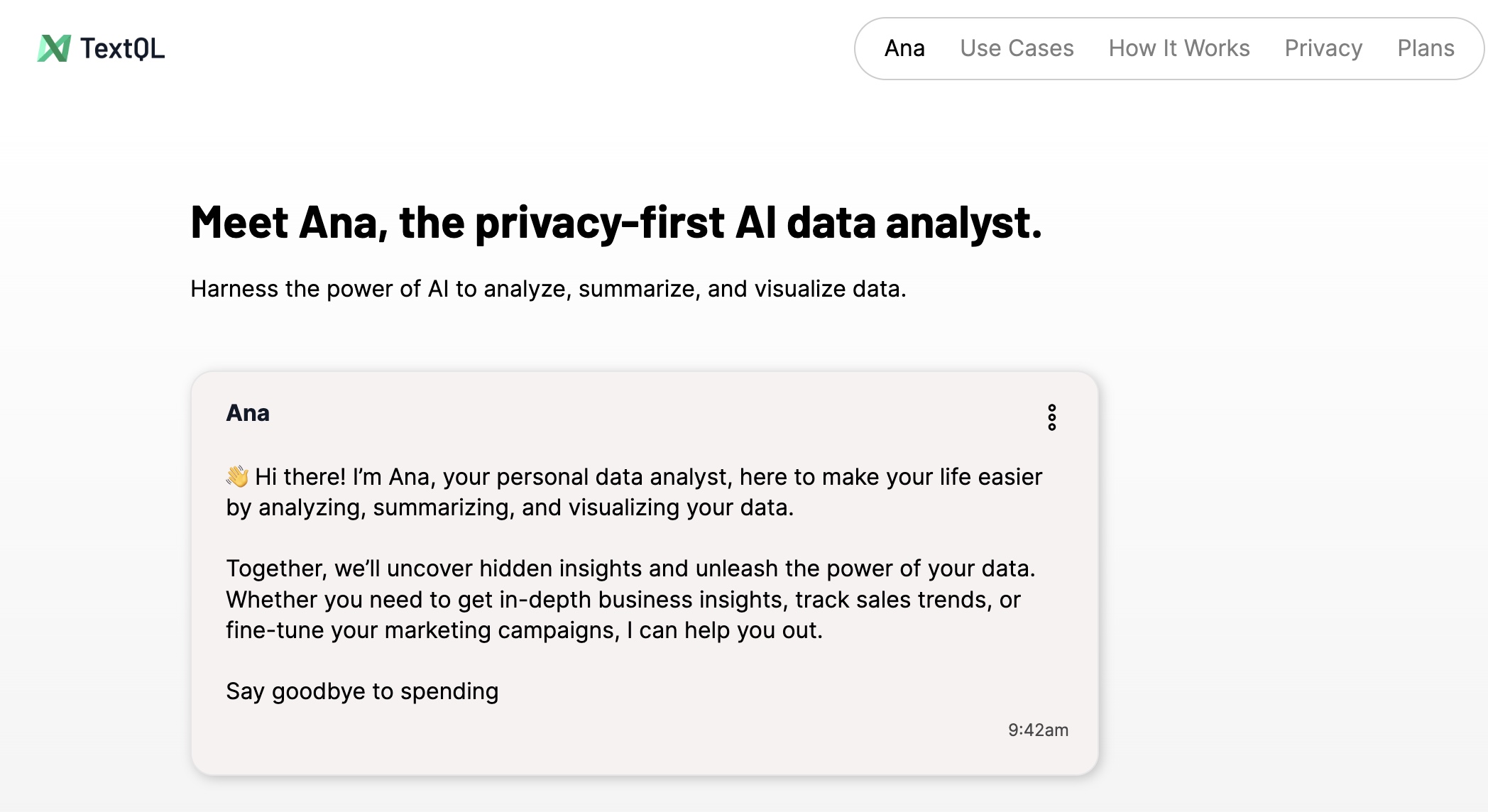This screenshot has height=812, width=1488.
Task: Click the 9:42am message timestamp
Action: coord(1038,730)
